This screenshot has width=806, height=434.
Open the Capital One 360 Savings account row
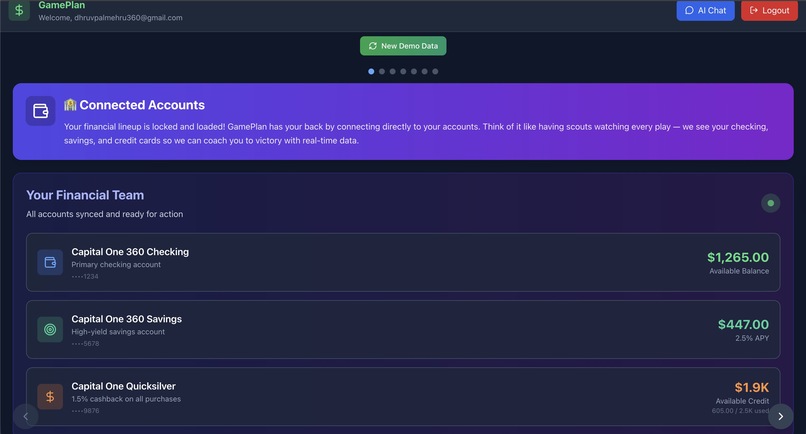coord(403,330)
